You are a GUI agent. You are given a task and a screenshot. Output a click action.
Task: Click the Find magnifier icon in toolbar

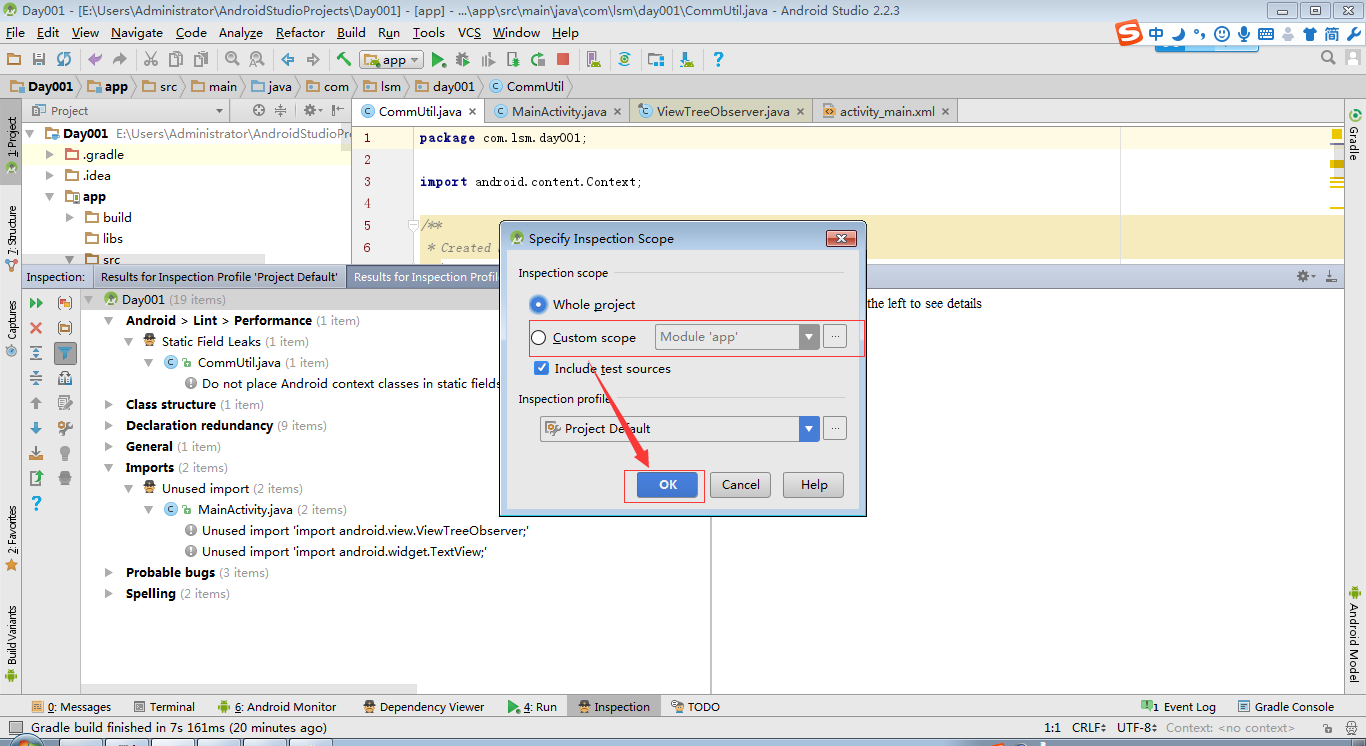[232, 60]
